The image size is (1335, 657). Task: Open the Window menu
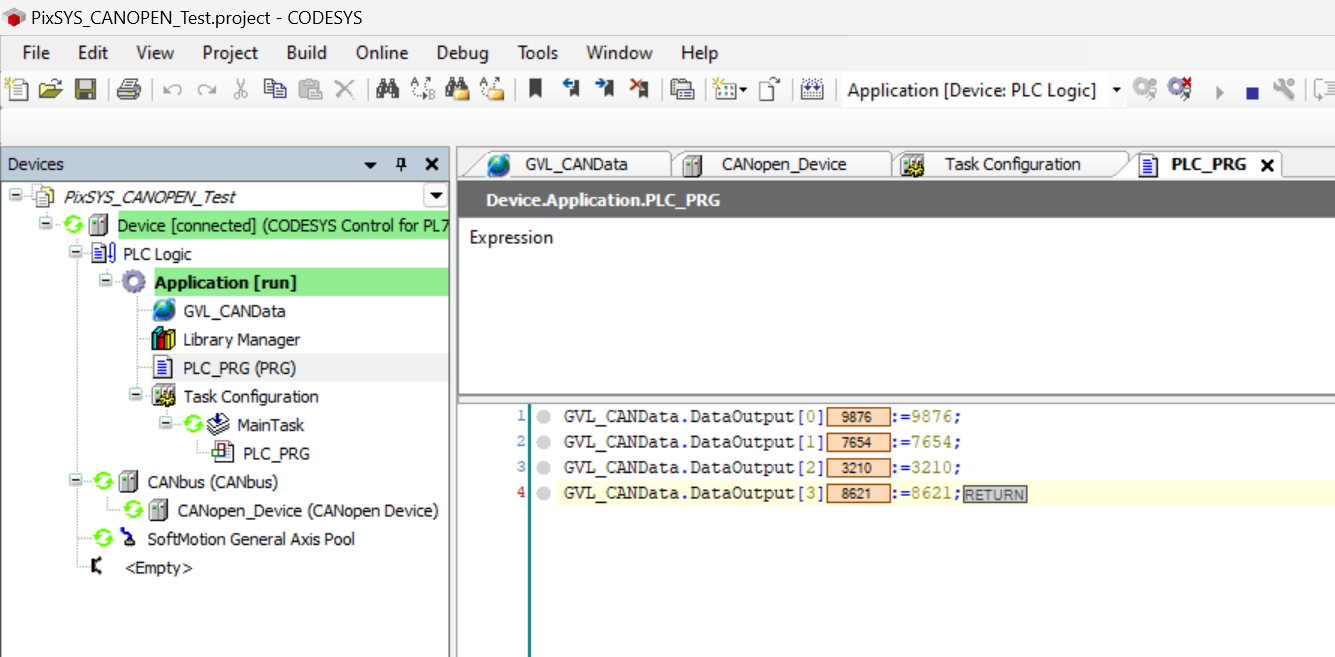pos(619,53)
